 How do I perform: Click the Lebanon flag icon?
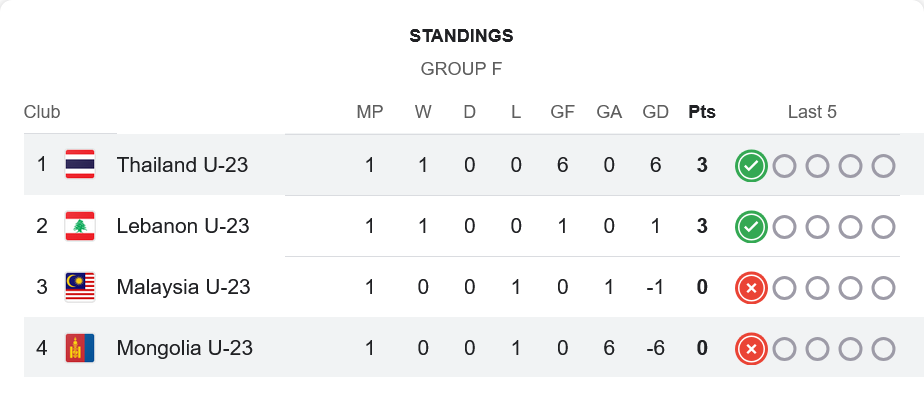tap(80, 226)
